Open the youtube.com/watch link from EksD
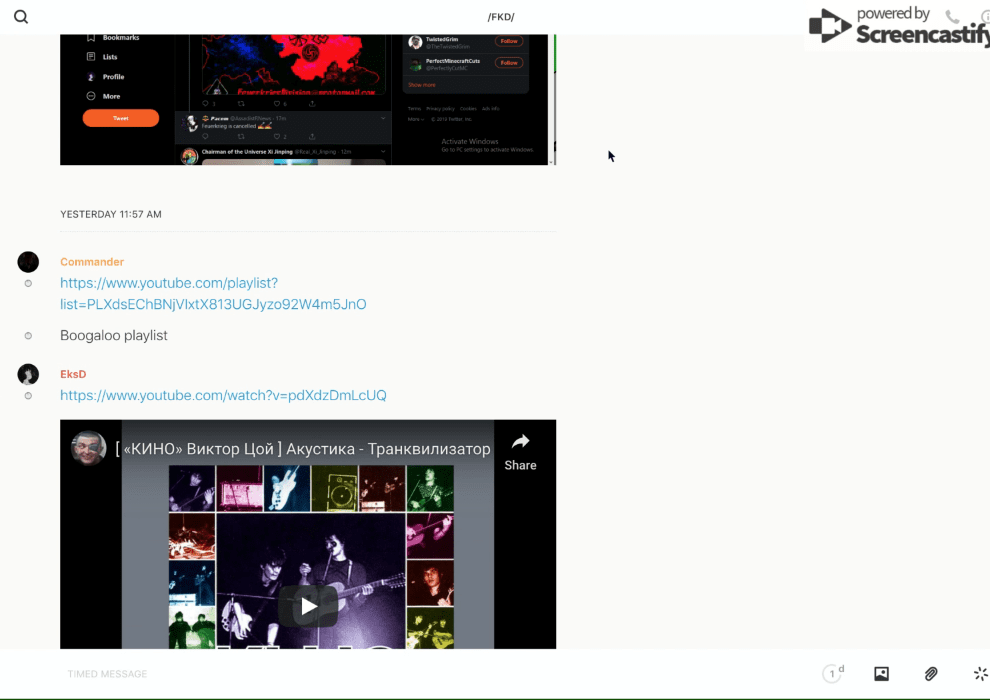Screen dimensions: 990x700 pyautogui.click(x=223, y=395)
